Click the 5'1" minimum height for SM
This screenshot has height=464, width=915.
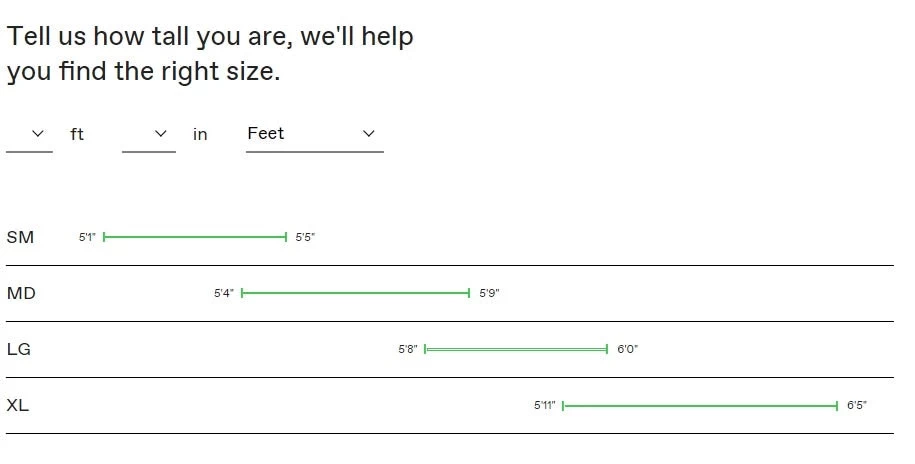tap(87, 237)
